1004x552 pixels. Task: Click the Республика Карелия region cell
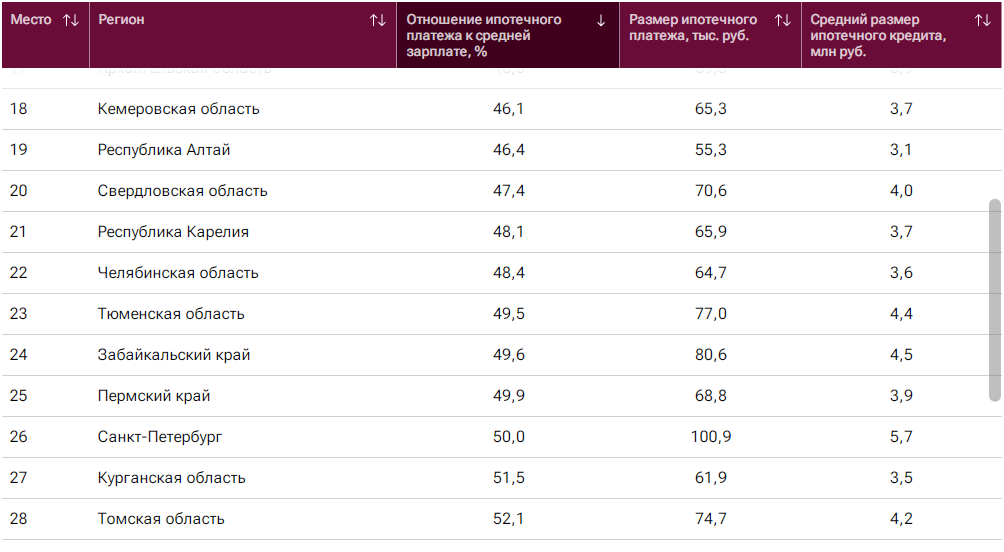[x=173, y=232]
